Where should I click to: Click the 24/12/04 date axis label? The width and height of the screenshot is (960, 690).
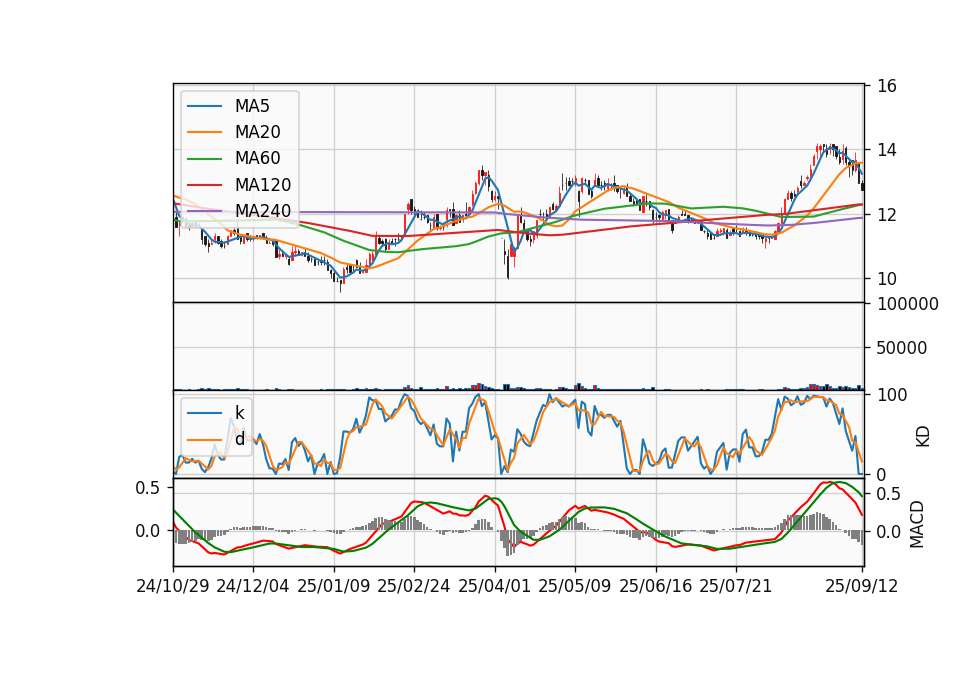pos(253,586)
